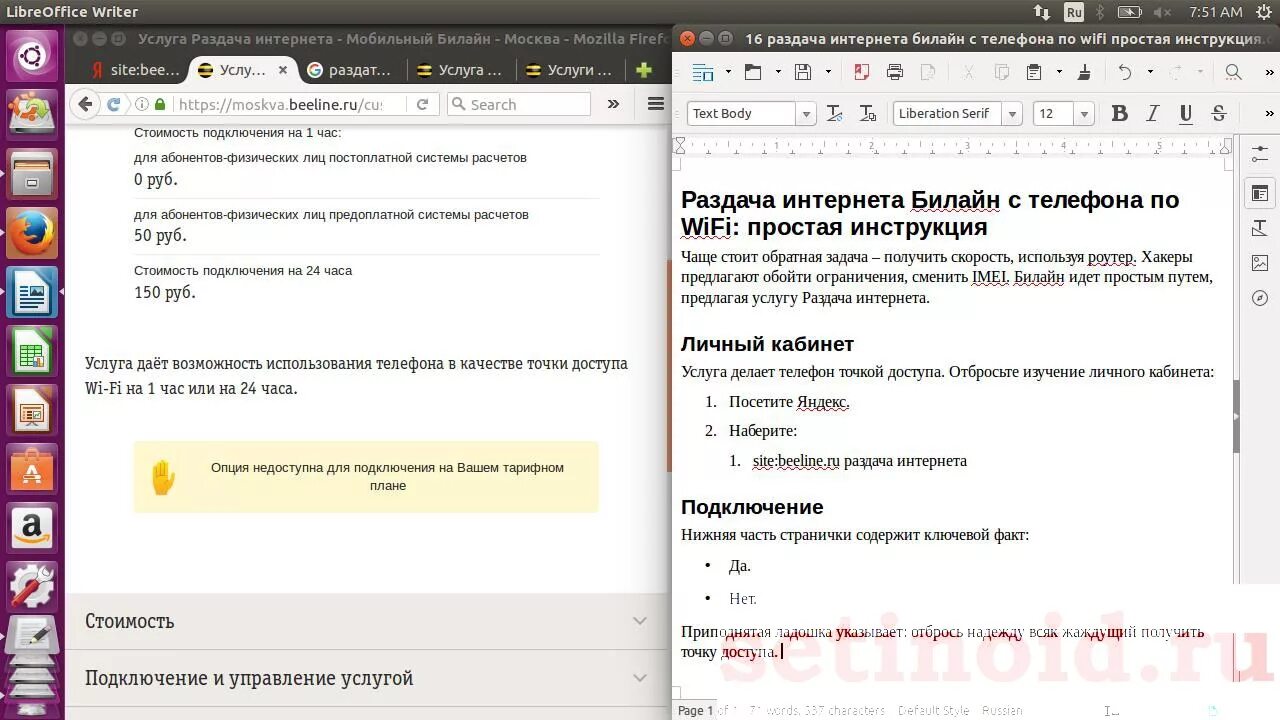Click the Russian language status bar field
This screenshot has width=1280, height=720.
pyautogui.click(x=1002, y=710)
